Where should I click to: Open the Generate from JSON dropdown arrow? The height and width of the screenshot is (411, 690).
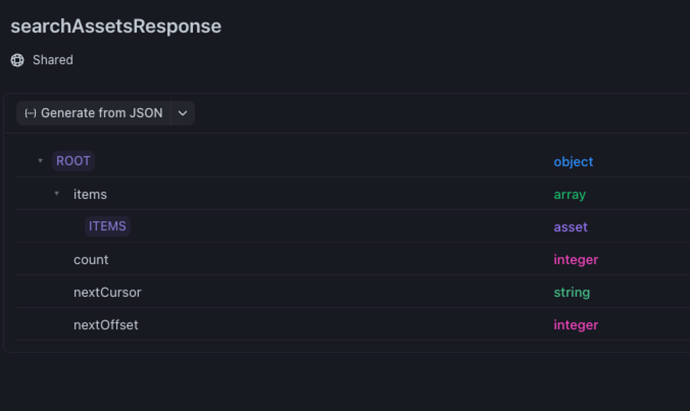tap(183, 113)
